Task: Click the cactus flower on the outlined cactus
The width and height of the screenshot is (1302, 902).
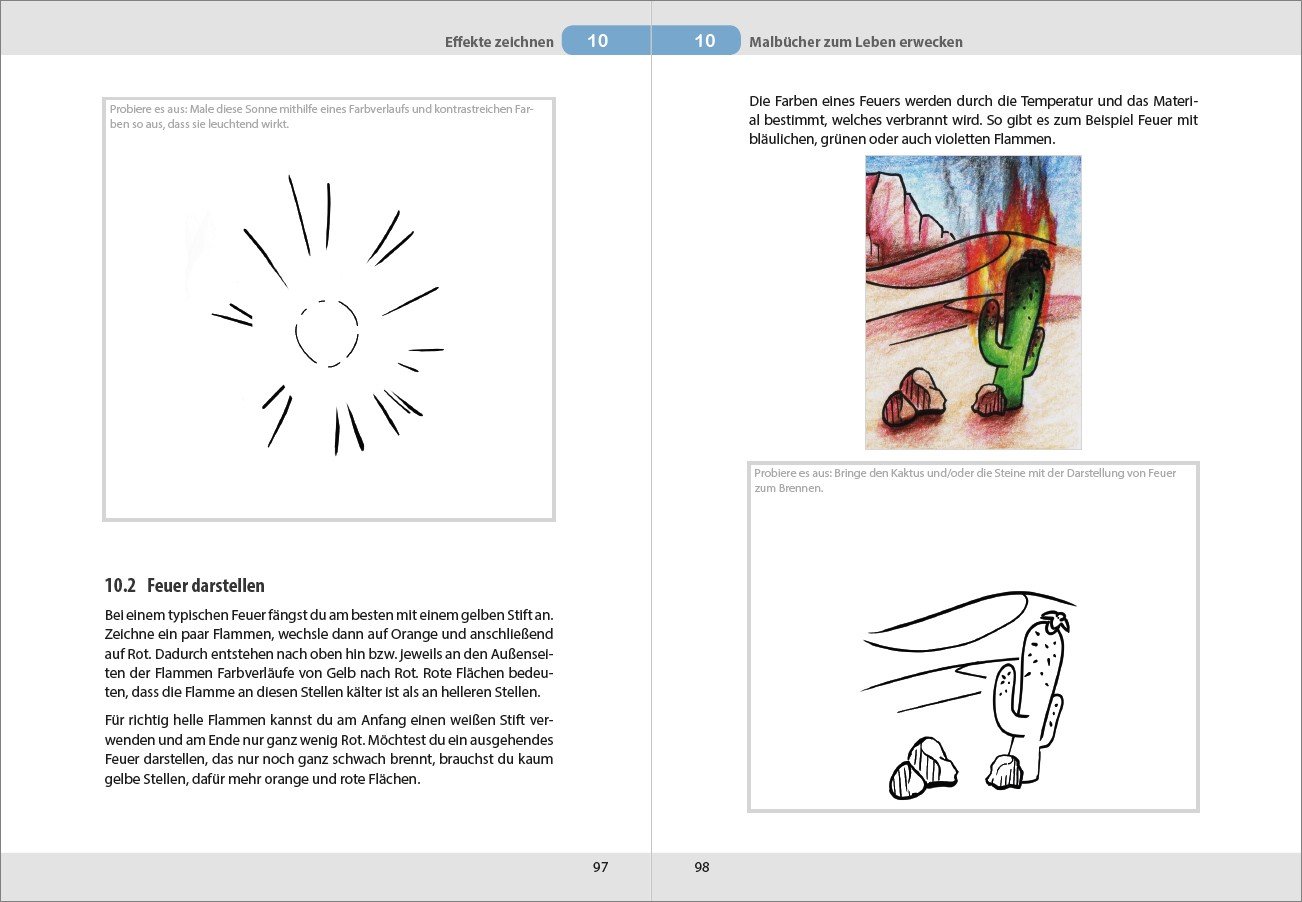Action: click(1052, 620)
